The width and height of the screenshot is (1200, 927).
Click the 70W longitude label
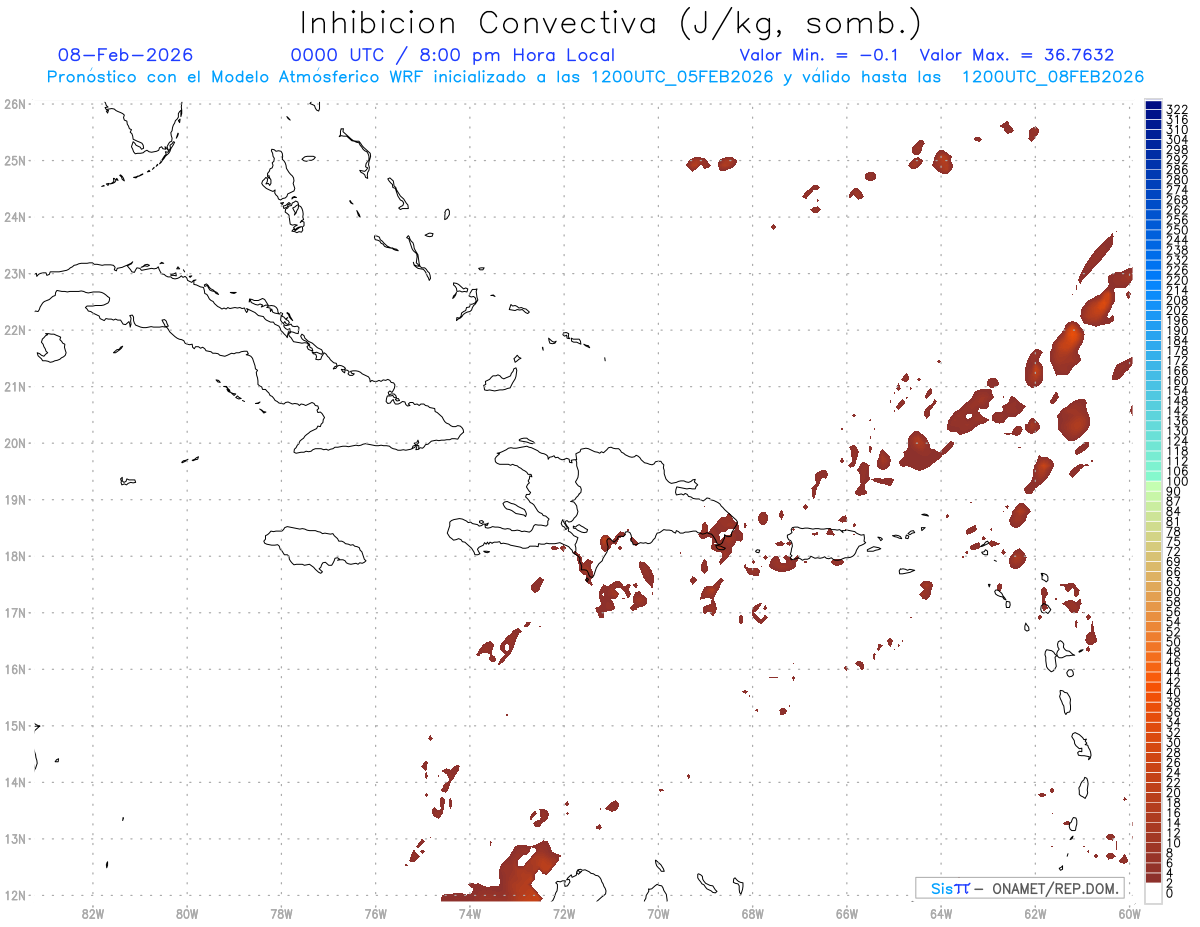[658, 913]
